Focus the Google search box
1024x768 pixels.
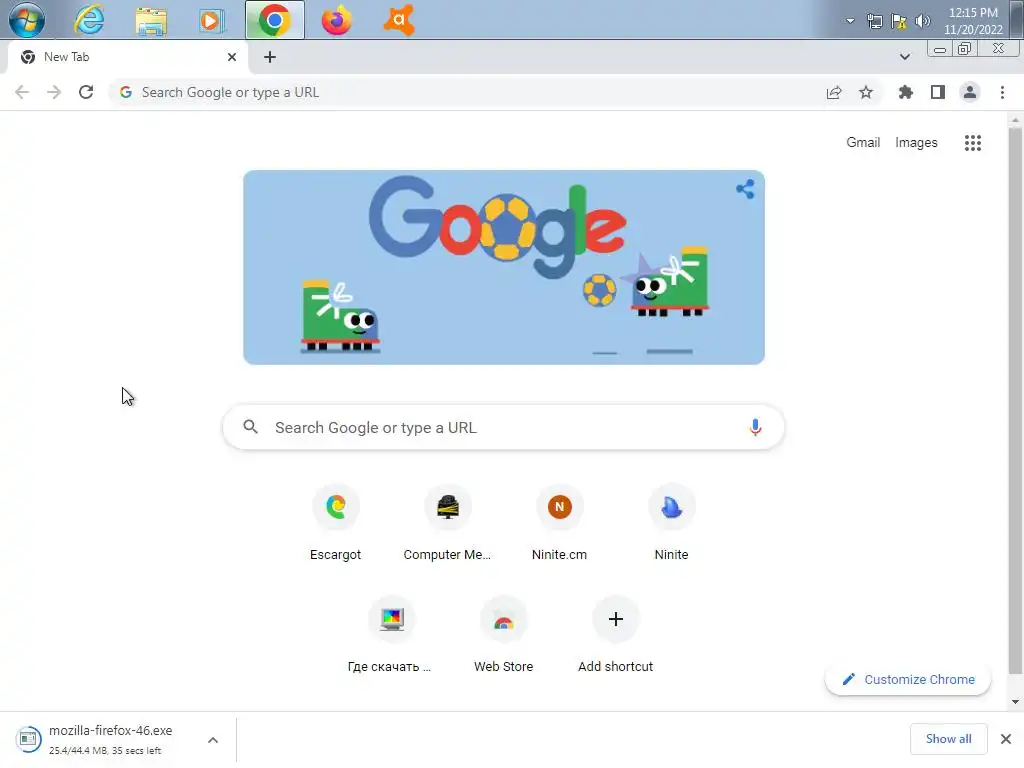click(x=504, y=427)
